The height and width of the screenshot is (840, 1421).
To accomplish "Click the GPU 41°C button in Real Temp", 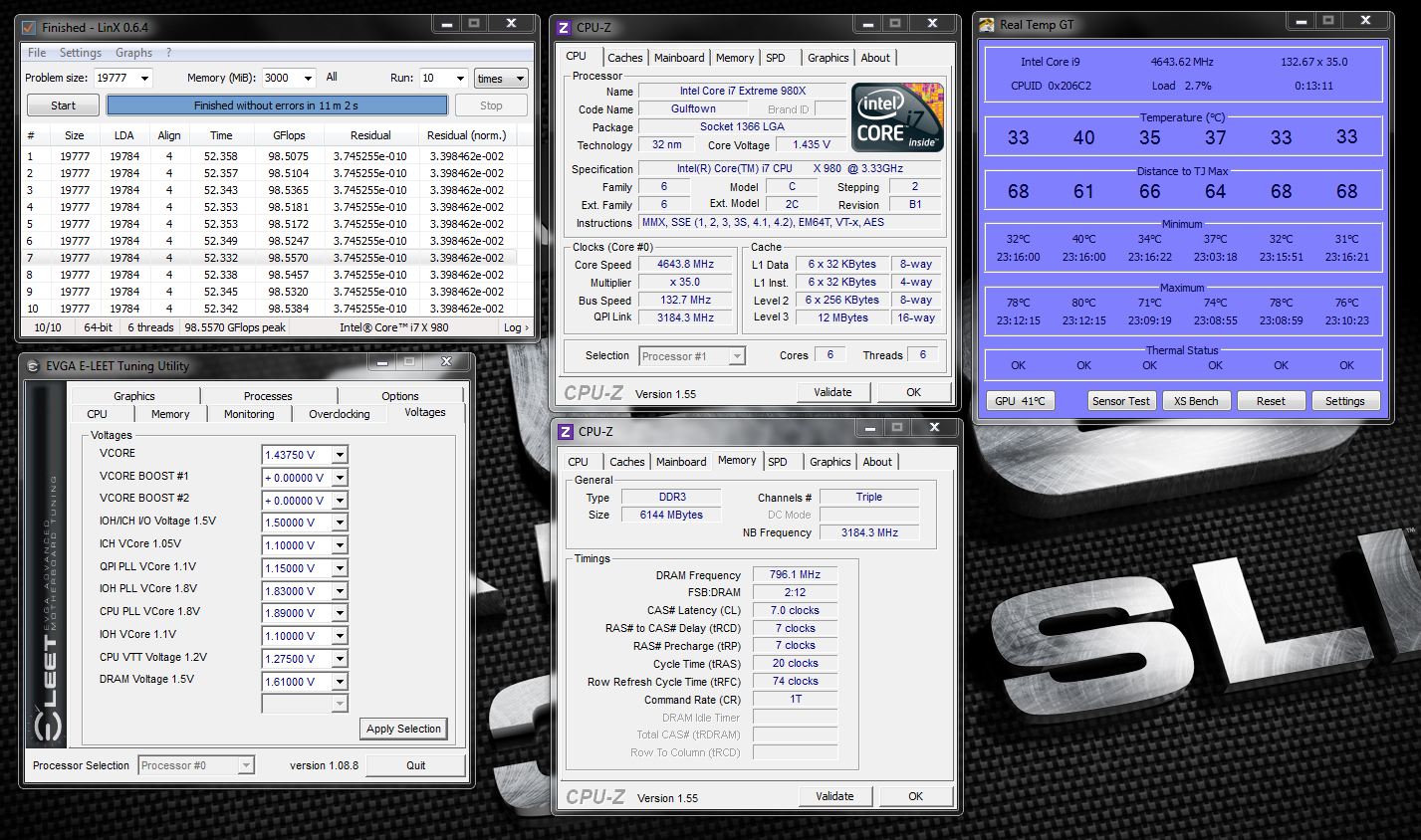I will click(x=1020, y=401).
